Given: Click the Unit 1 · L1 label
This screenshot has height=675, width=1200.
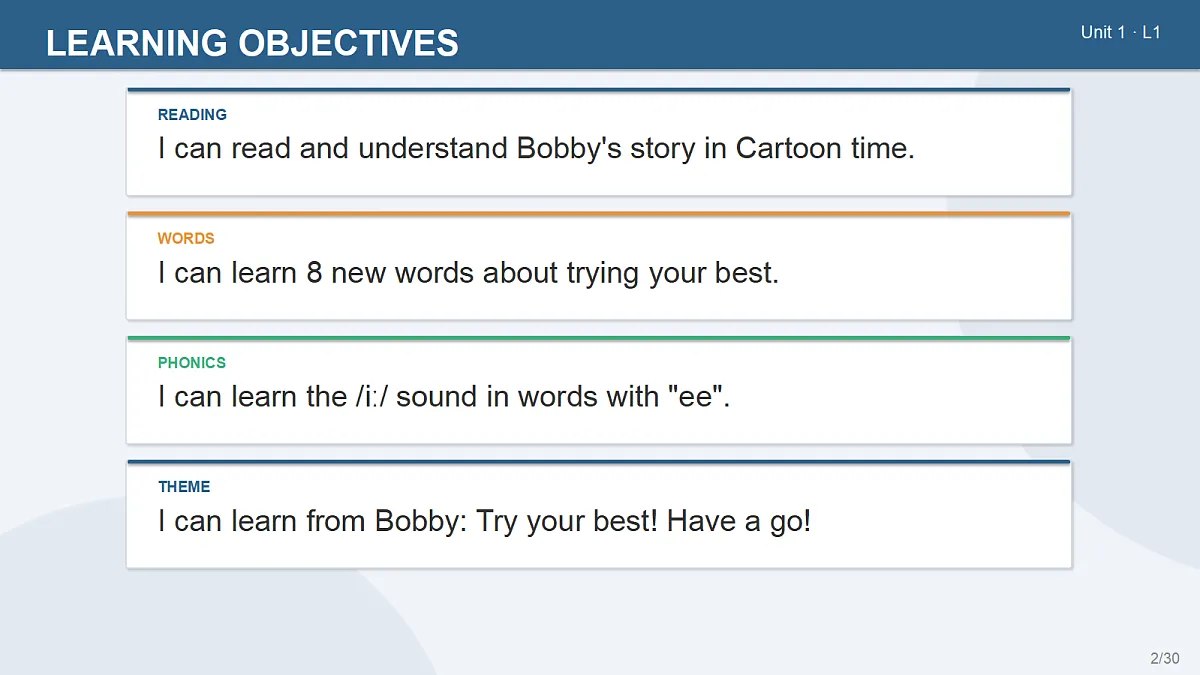Looking at the screenshot, I should pos(1120,32).
